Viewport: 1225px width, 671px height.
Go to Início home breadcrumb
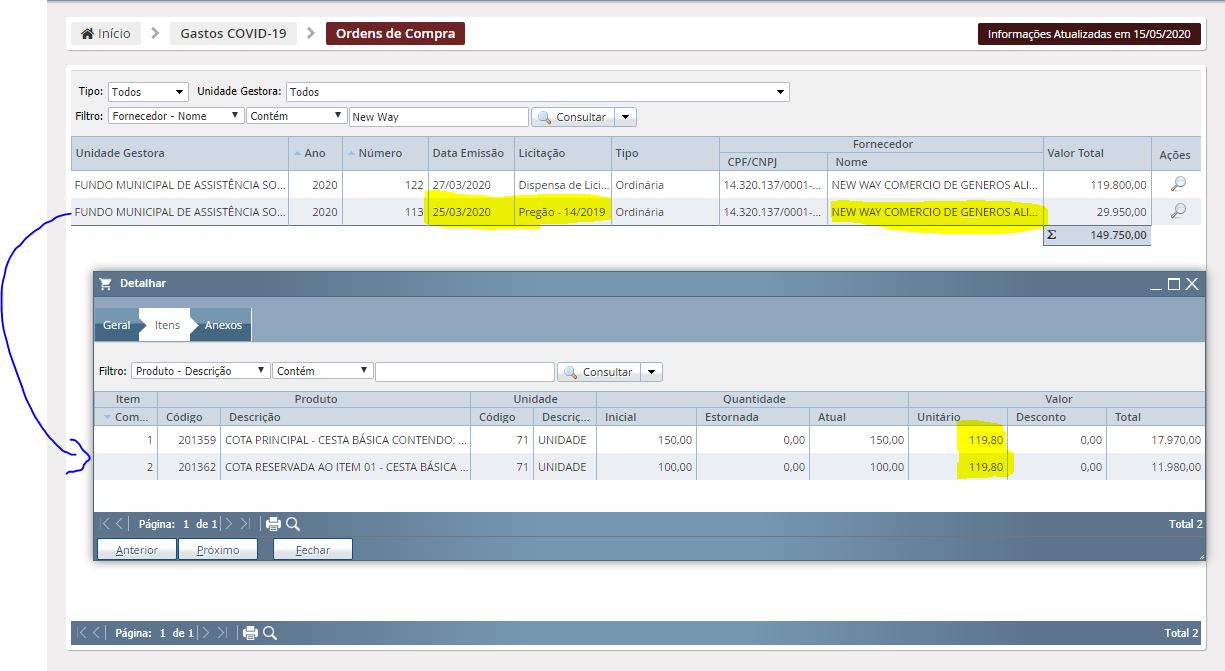tap(106, 33)
